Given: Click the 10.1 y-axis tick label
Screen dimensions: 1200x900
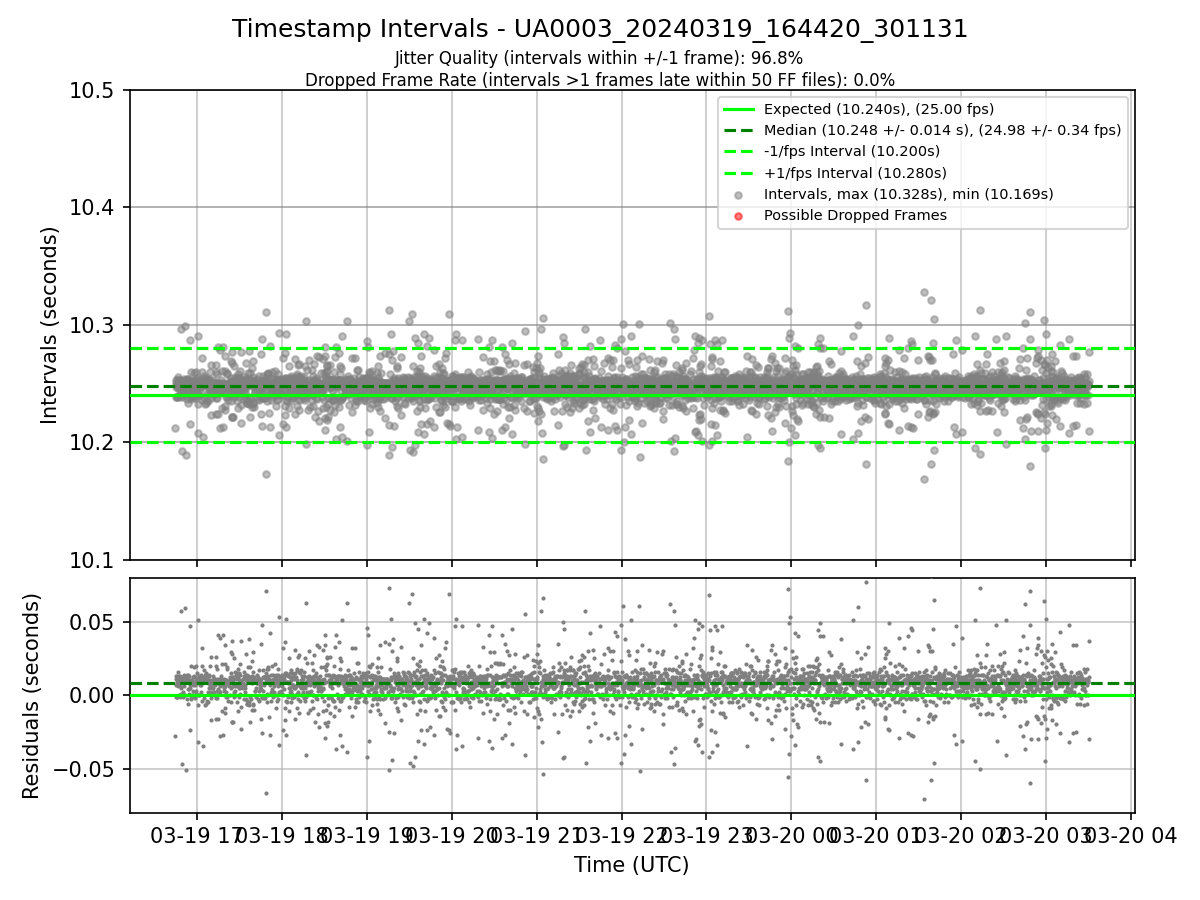Looking at the screenshot, I should [x=94, y=560].
